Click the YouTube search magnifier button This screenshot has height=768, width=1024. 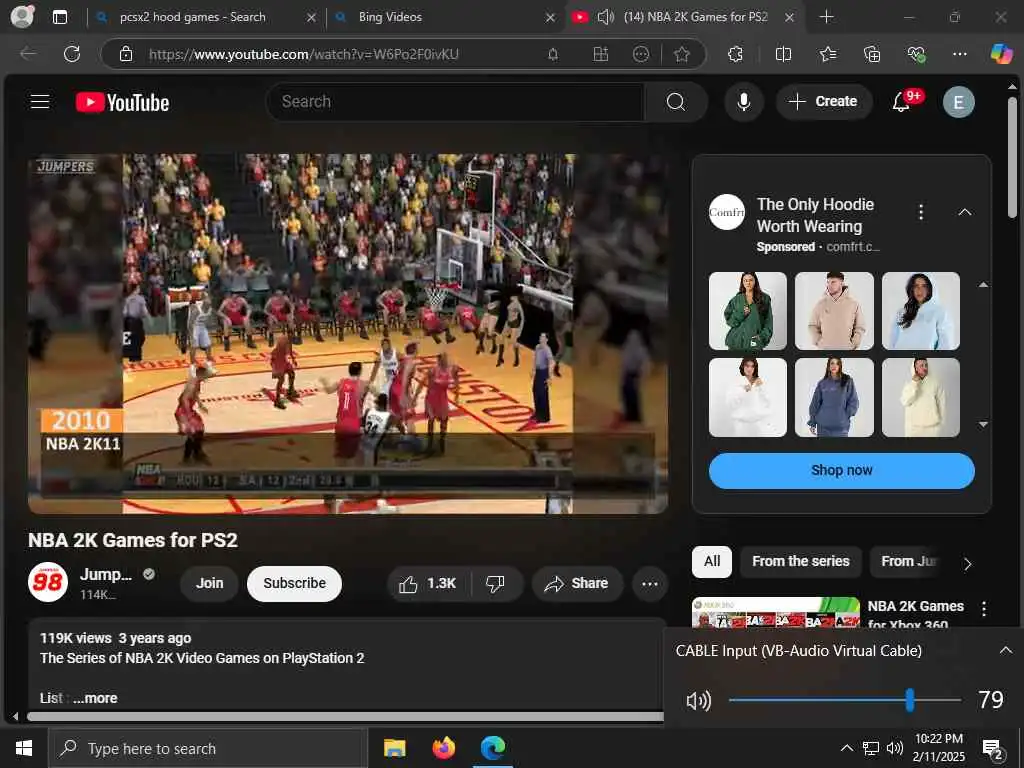click(x=675, y=102)
